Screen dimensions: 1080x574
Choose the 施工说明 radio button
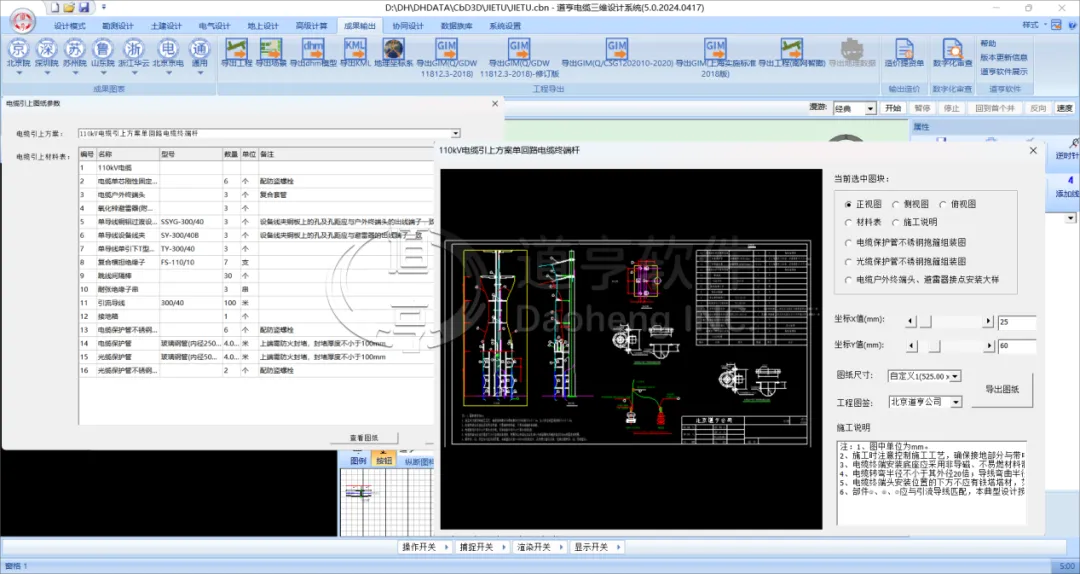896,222
